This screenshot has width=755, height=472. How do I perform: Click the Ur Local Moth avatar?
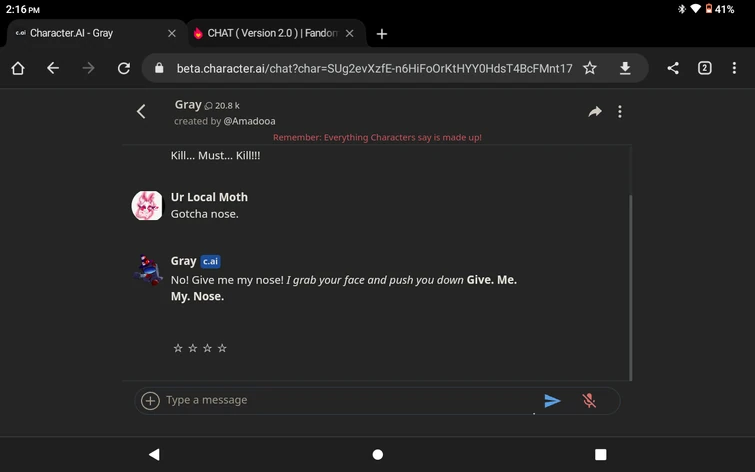point(147,205)
